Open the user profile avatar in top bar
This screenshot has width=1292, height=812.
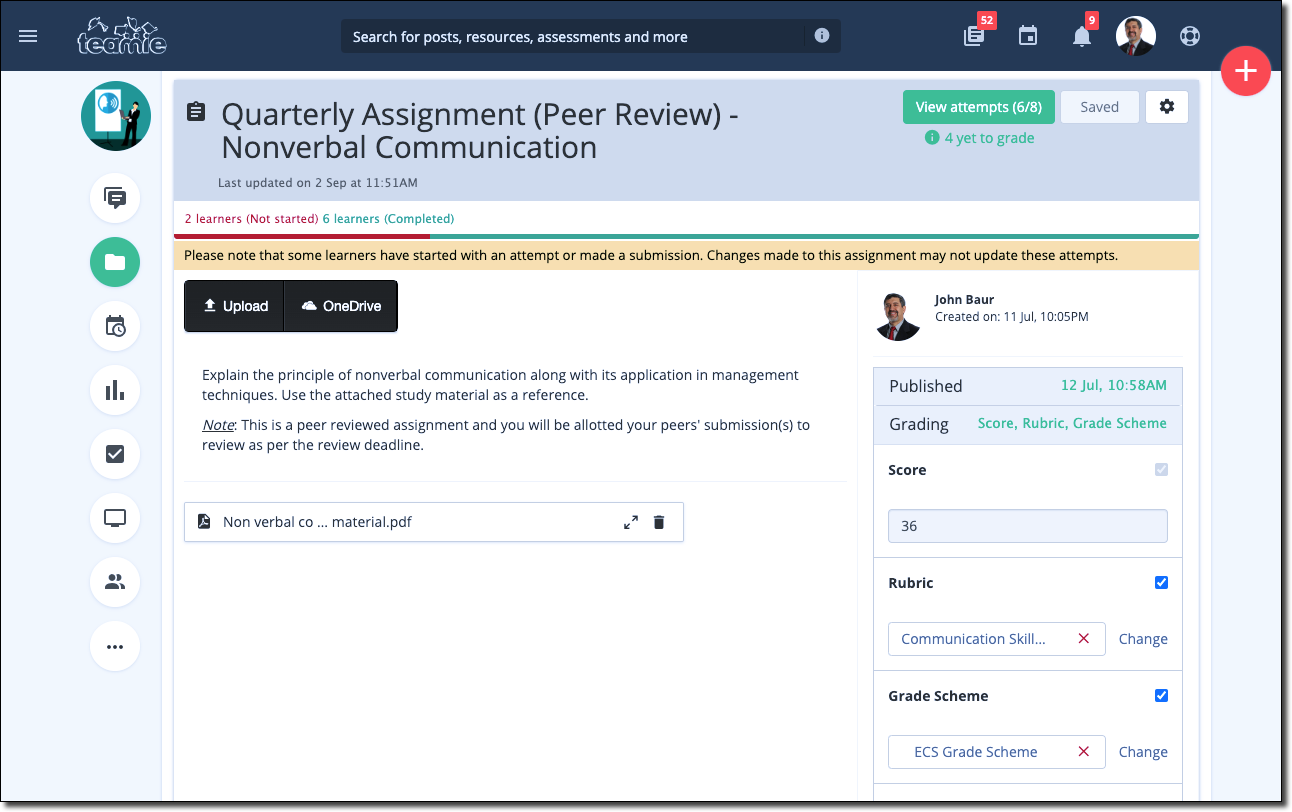point(1136,36)
